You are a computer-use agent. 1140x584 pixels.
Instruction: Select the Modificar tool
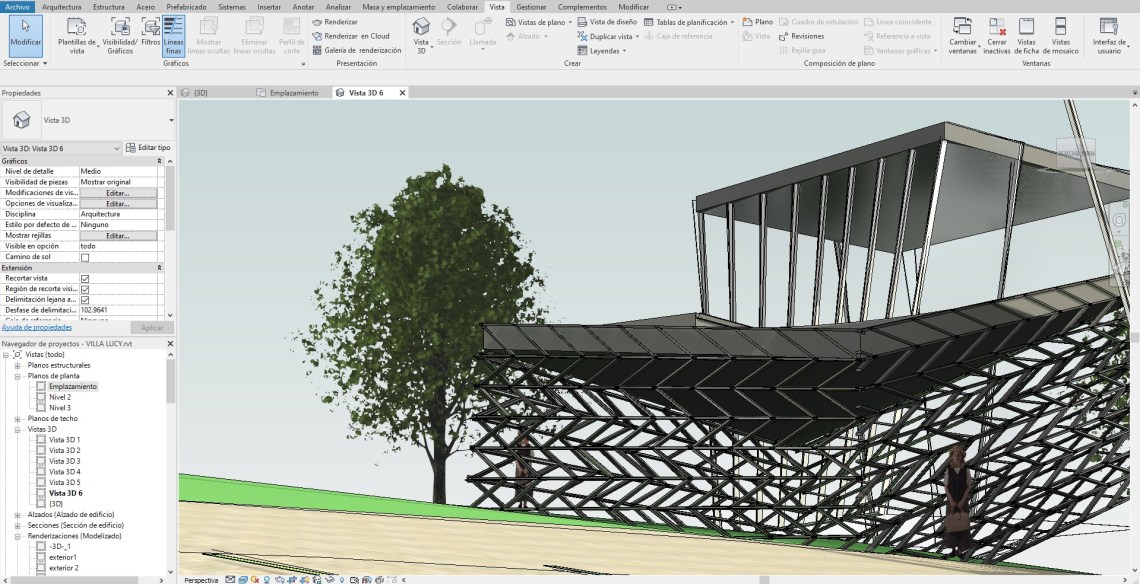coord(25,34)
